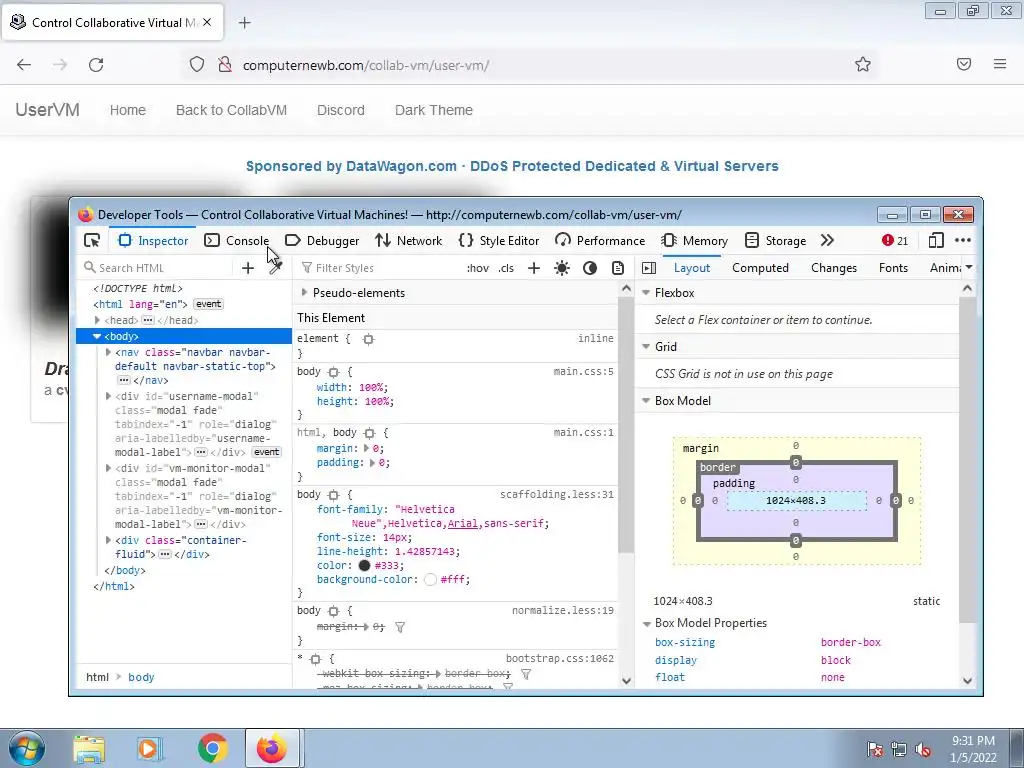
Task: Click the 21 errors indicator
Action: click(x=895, y=240)
